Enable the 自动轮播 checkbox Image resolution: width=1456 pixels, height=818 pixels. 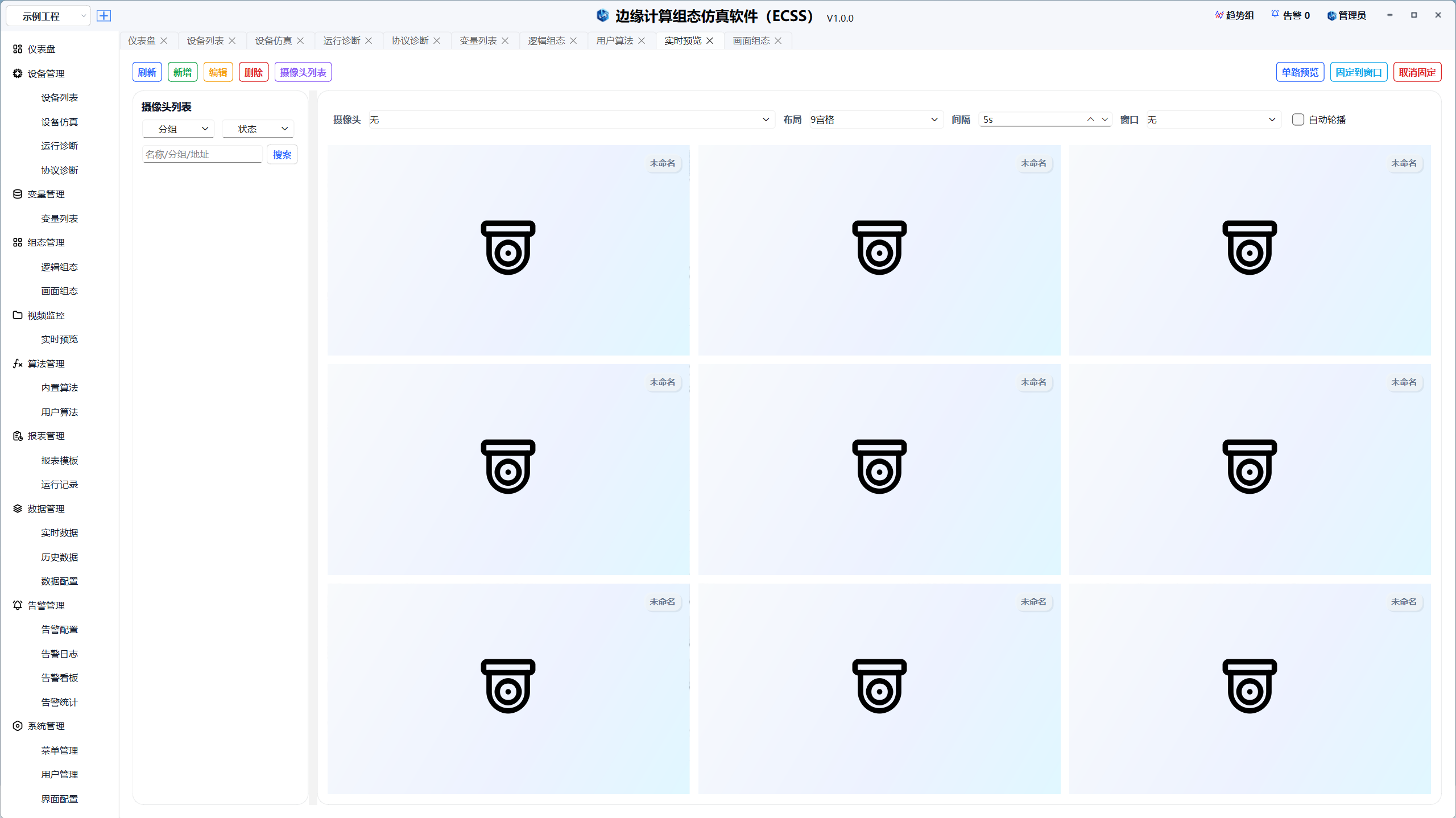(x=1298, y=119)
